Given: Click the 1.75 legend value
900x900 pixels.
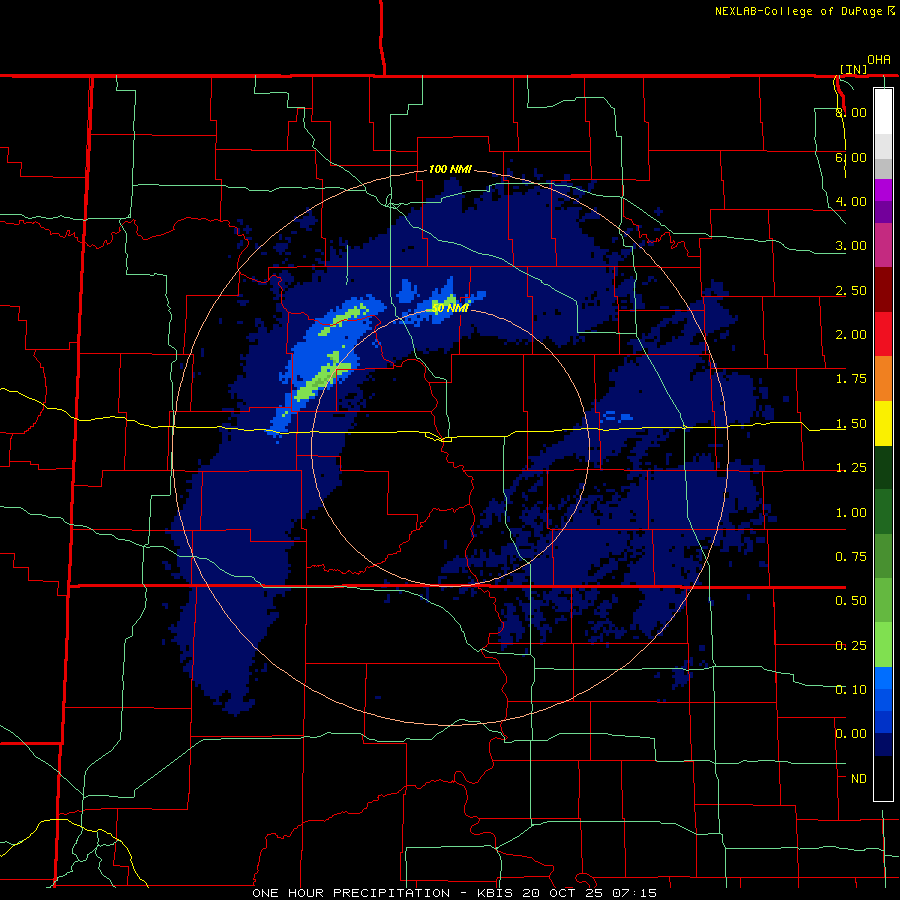Looking at the screenshot, I should pyautogui.click(x=851, y=379).
